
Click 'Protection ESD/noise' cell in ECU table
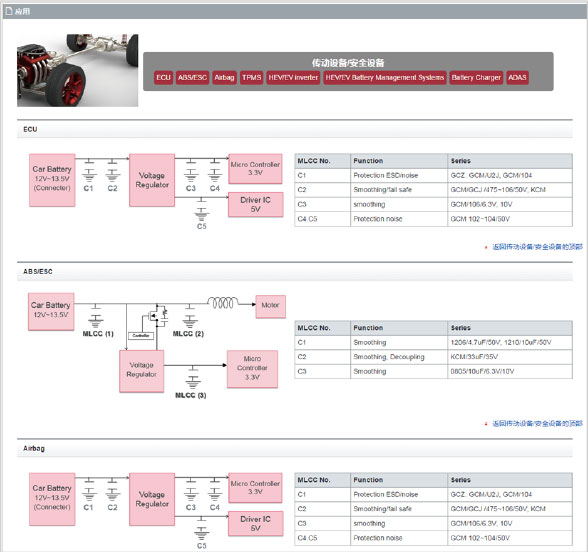tap(399, 176)
